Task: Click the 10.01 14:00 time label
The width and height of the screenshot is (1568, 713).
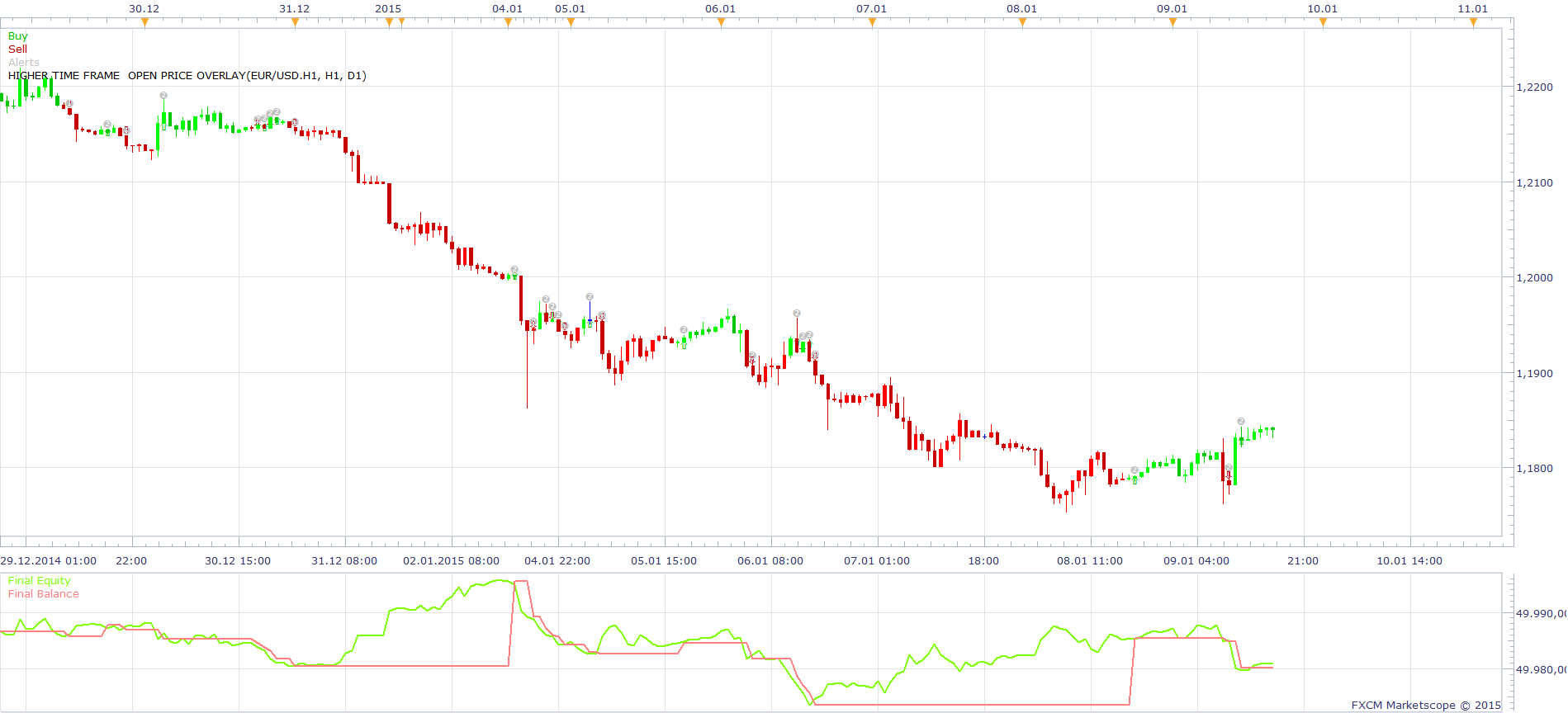Action: (1409, 561)
